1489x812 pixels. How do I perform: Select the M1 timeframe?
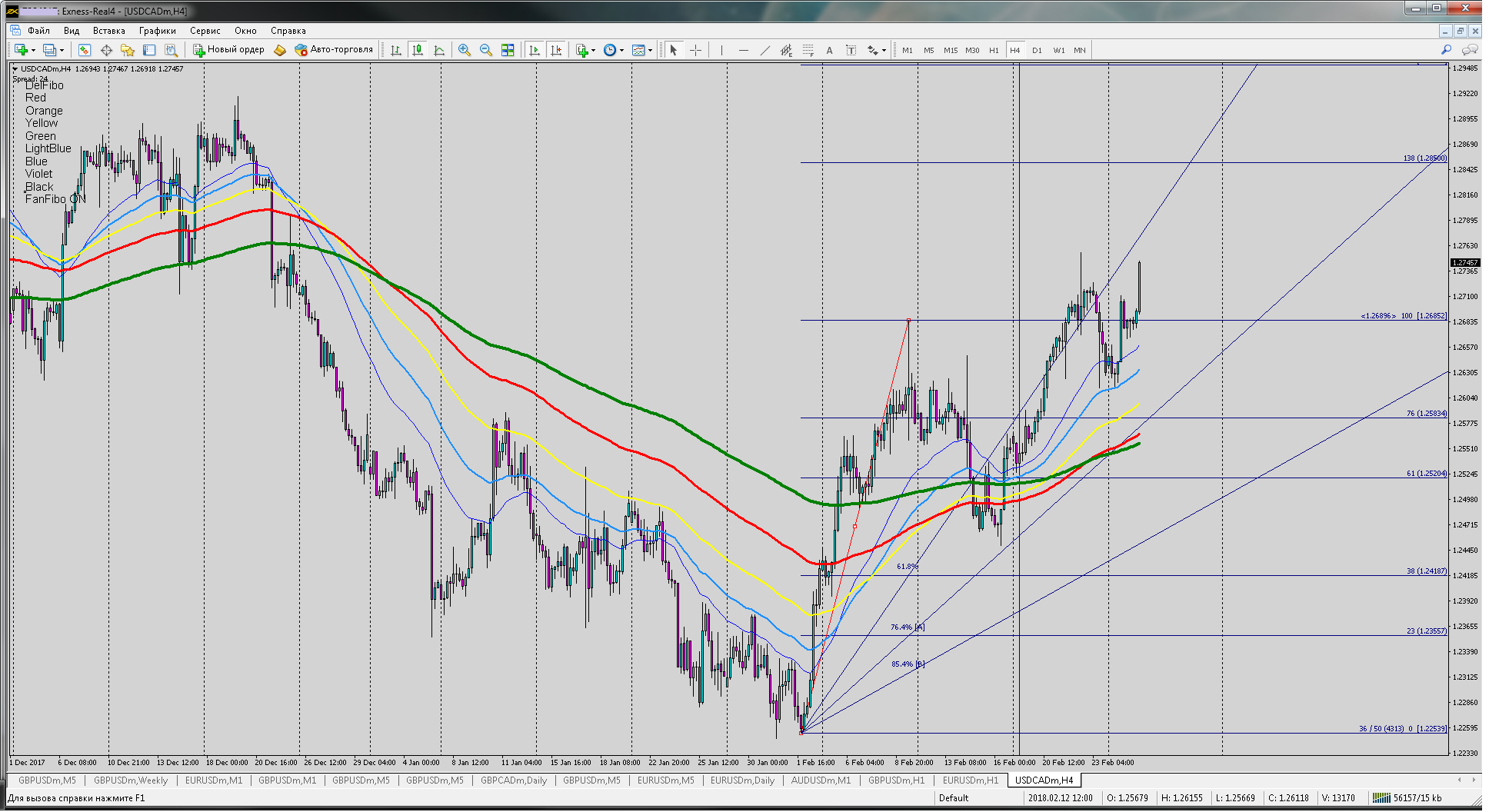pyautogui.click(x=908, y=50)
